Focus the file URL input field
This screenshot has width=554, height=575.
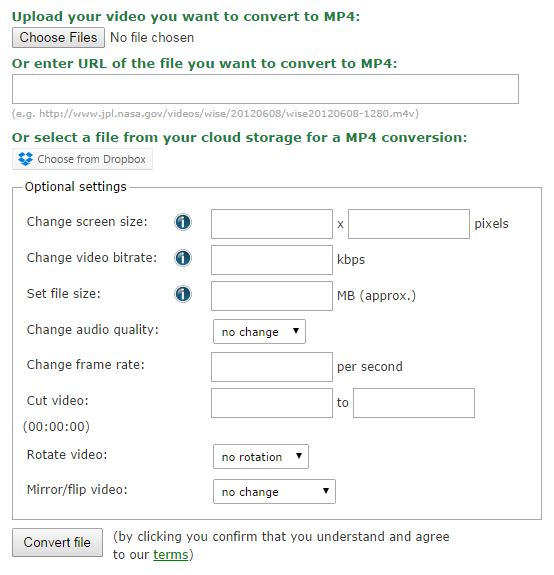point(265,89)
